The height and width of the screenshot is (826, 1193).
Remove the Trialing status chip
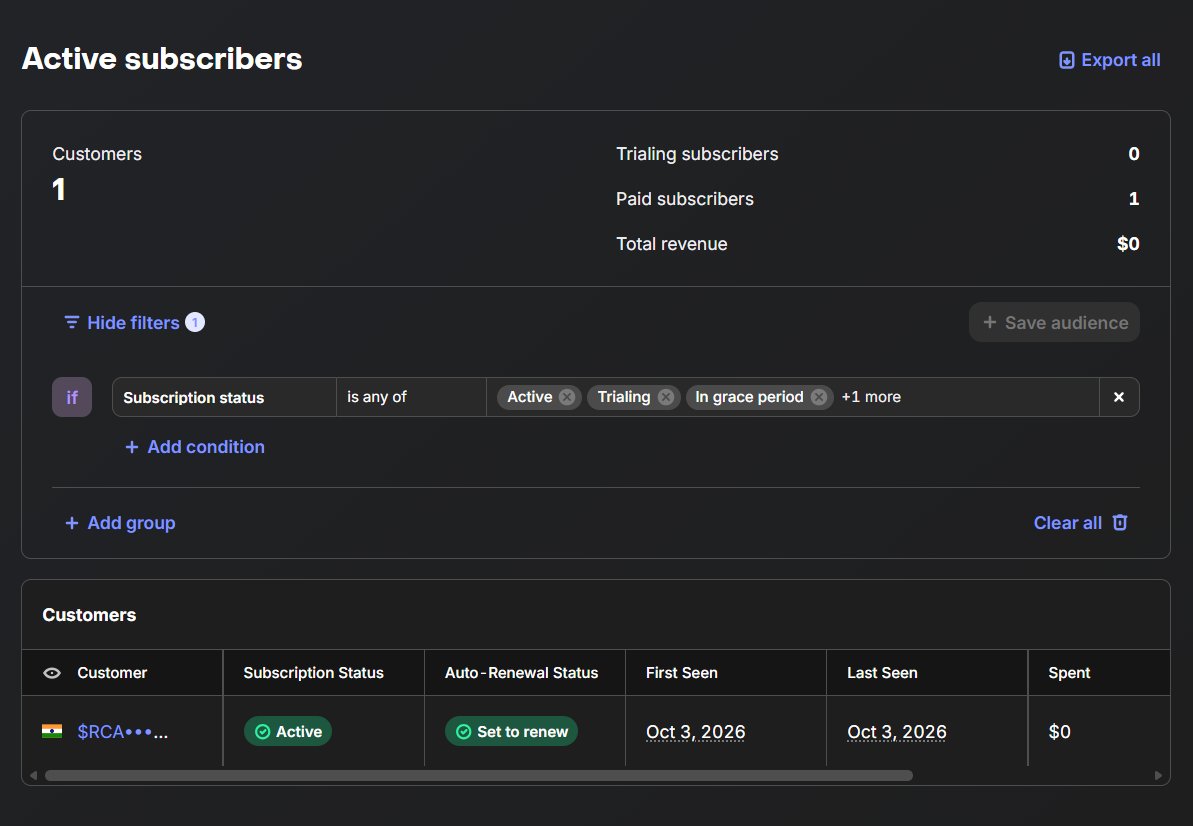coord(666,397)
